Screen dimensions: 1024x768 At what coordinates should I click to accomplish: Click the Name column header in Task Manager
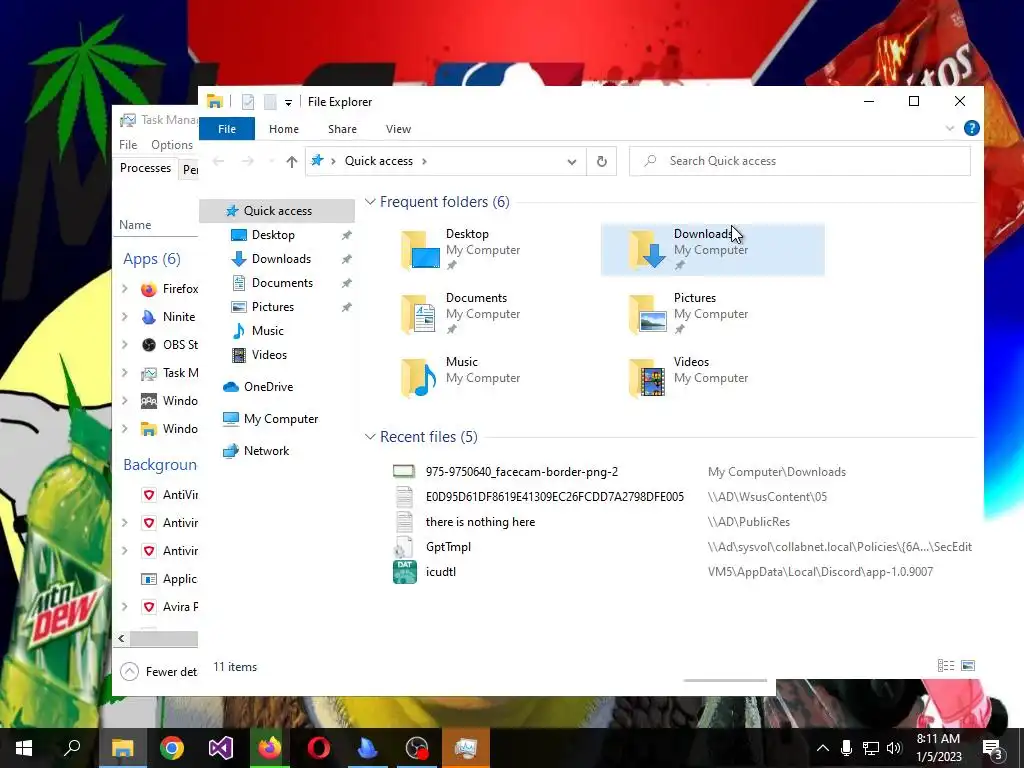point(135,225)
